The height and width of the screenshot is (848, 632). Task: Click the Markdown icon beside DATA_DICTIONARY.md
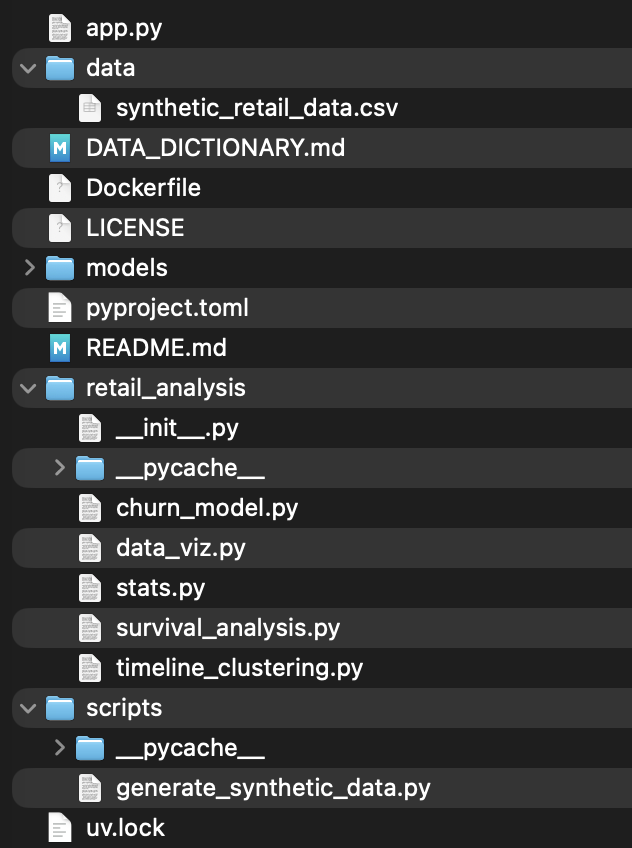[x=61, y=148]
